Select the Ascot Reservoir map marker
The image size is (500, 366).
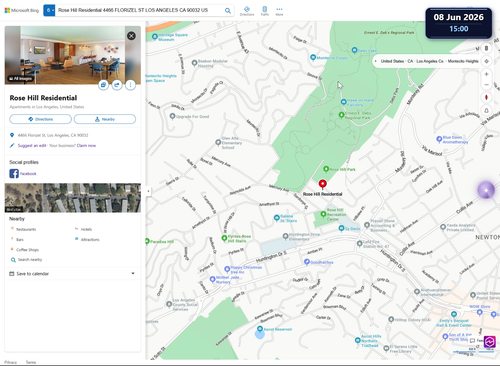(260, 329)
